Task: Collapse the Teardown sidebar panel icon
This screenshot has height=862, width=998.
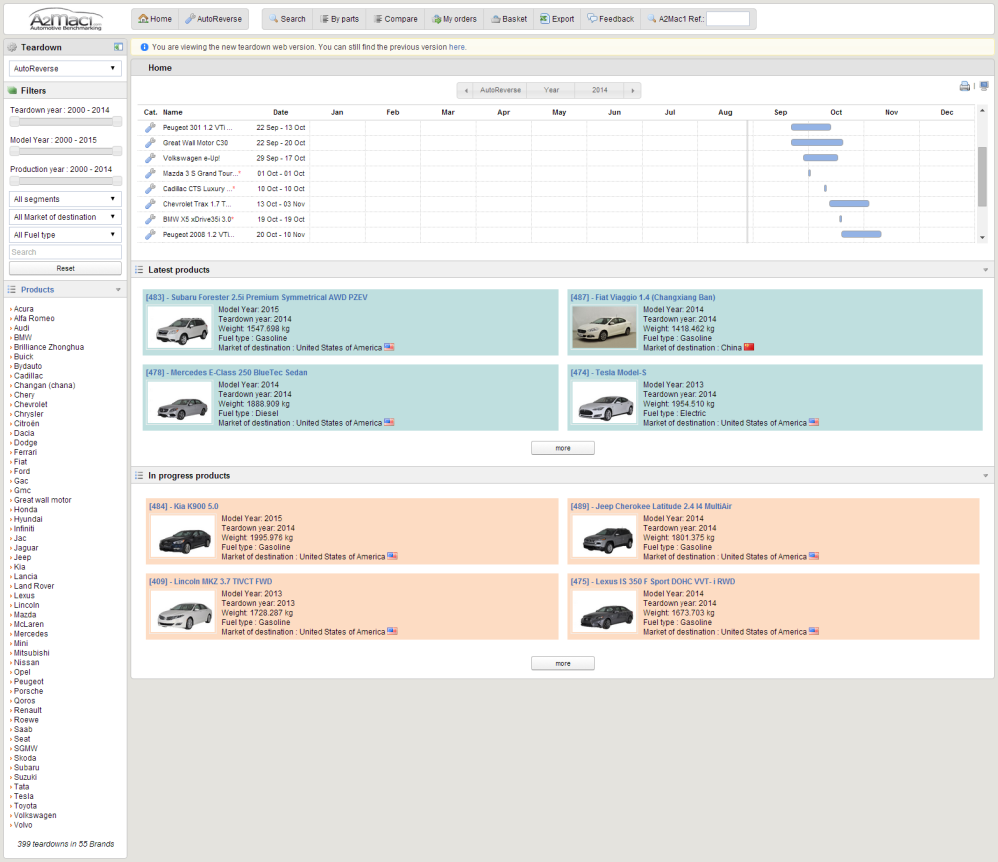Action: coord(118,47)
